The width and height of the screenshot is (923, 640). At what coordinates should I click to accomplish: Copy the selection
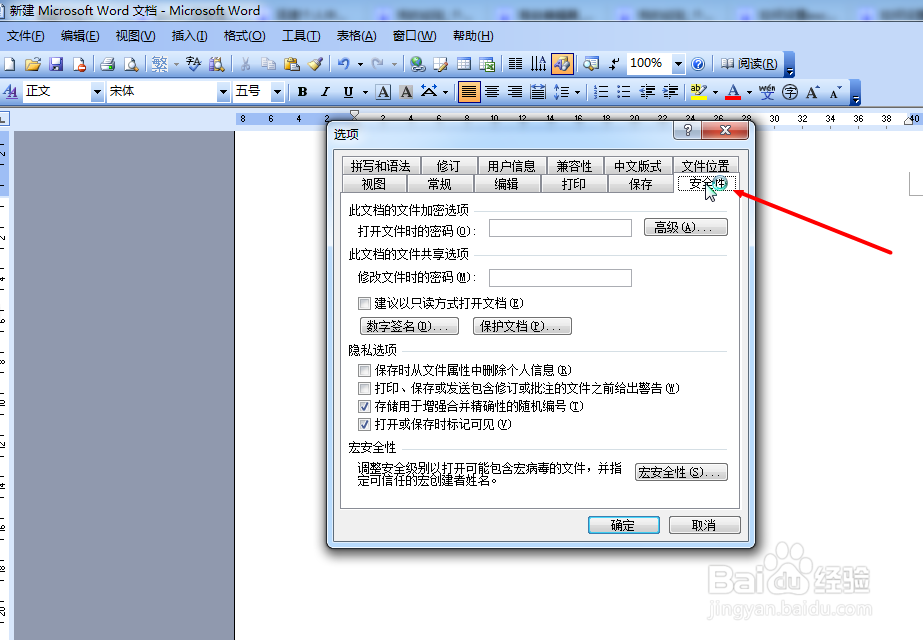tap(268, 64)
